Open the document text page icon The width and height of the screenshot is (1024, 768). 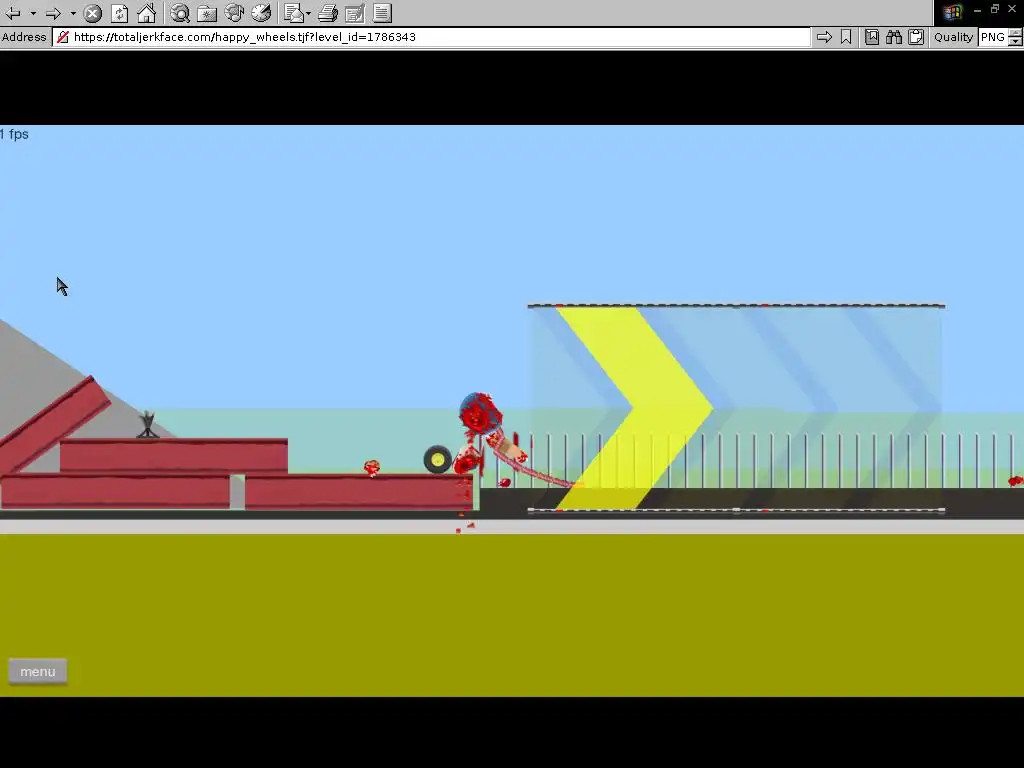383,13
